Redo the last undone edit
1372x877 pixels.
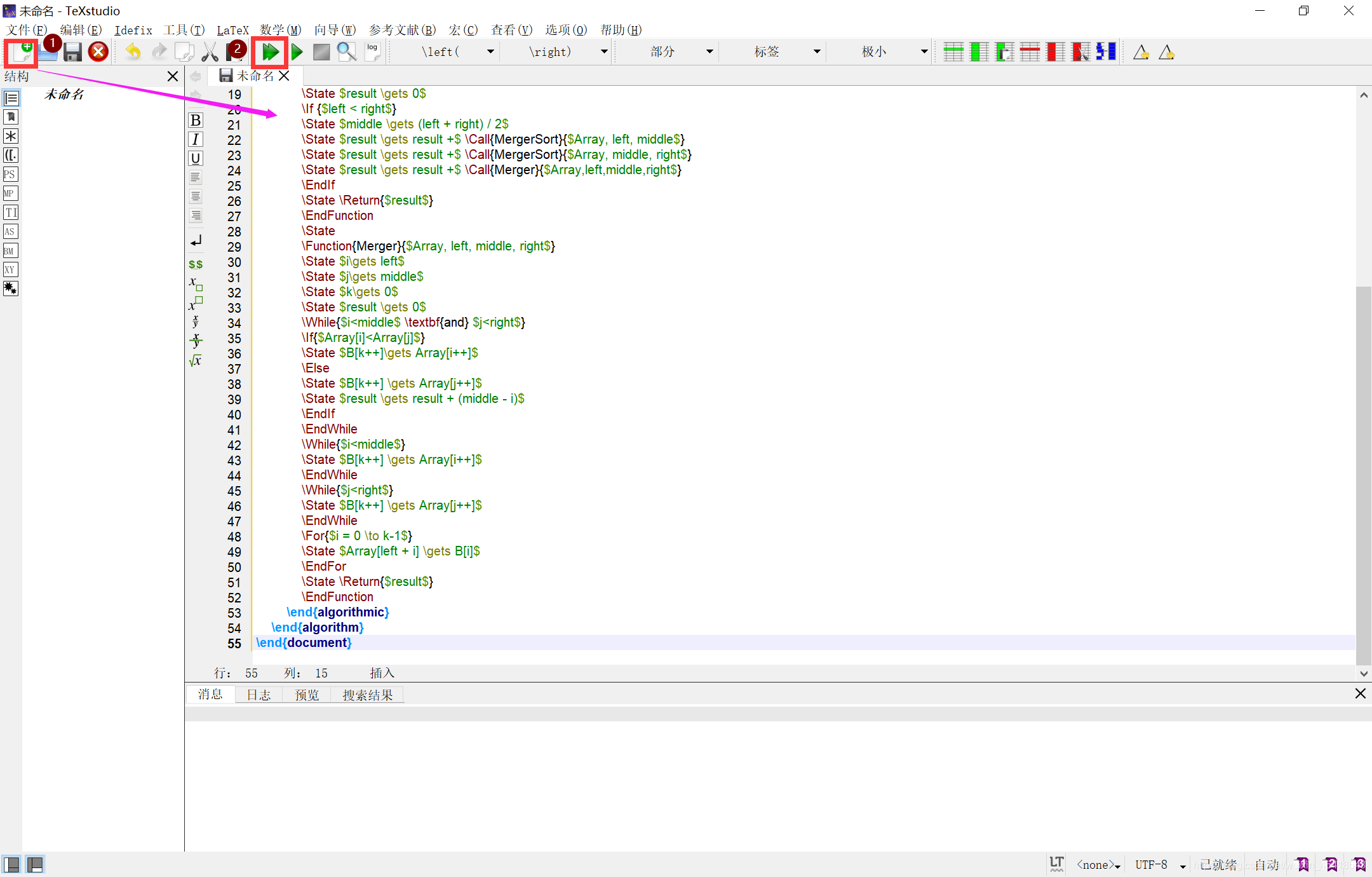click(159, 52)
